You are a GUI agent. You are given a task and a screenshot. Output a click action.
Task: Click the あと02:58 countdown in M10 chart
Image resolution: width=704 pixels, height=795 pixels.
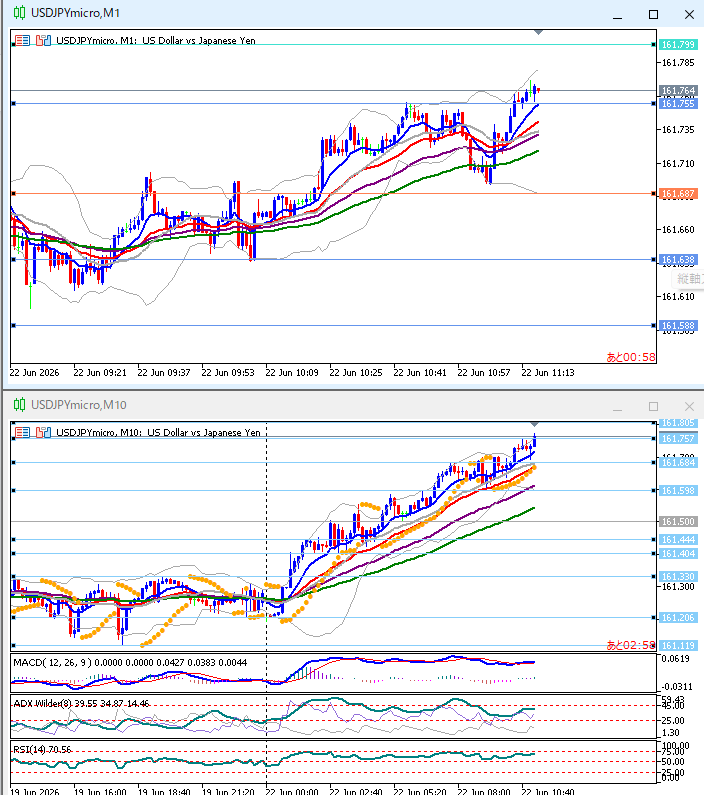click(x=631, y=645)
